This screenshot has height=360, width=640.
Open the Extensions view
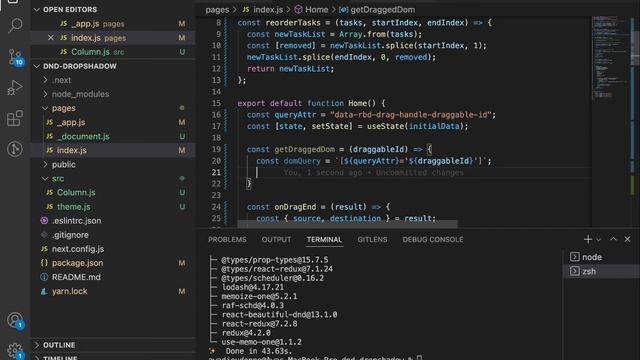(x=15, y=118)
